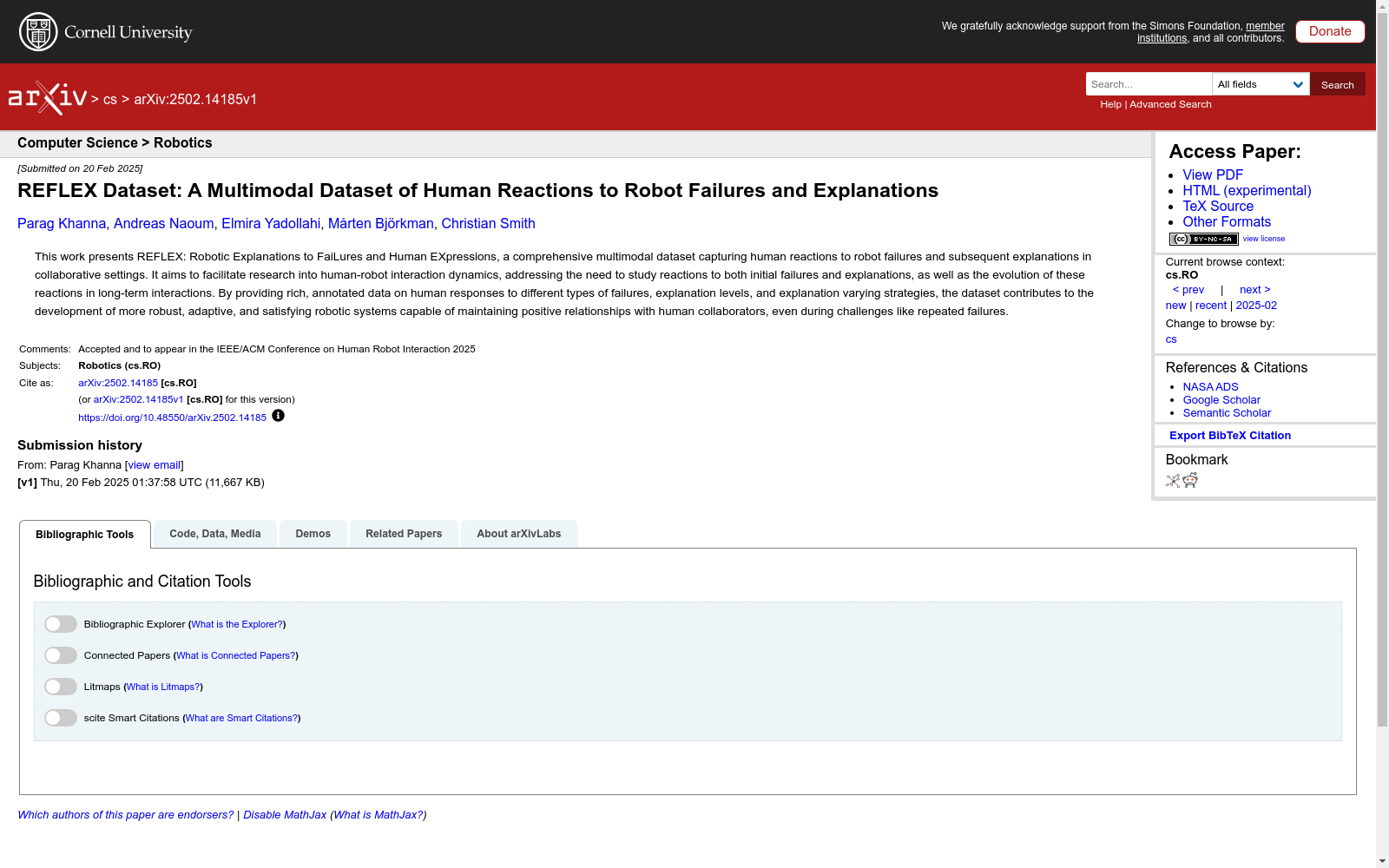Switch to Code, Data, Media tab
This screenshot has height=868, width=1389.
215,534
